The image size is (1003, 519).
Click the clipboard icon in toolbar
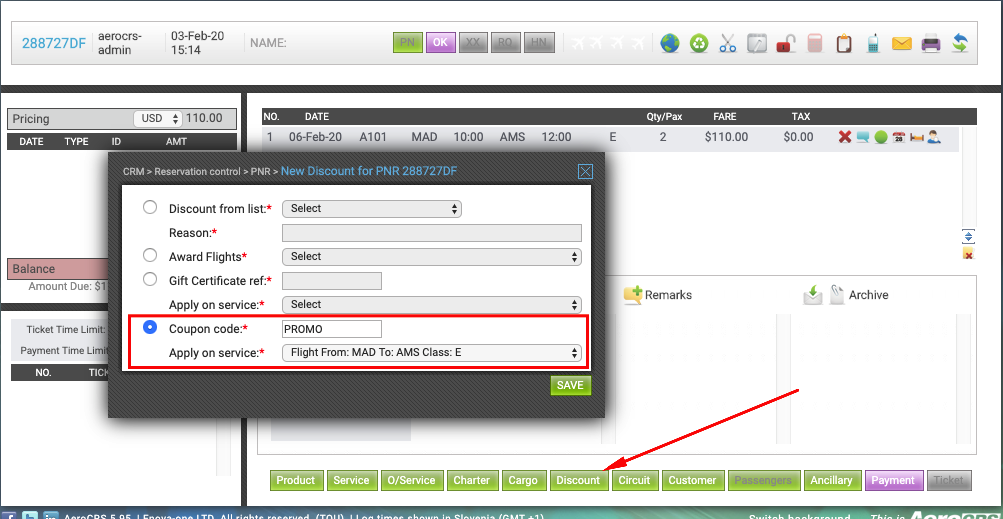click(x=844, y=44)
